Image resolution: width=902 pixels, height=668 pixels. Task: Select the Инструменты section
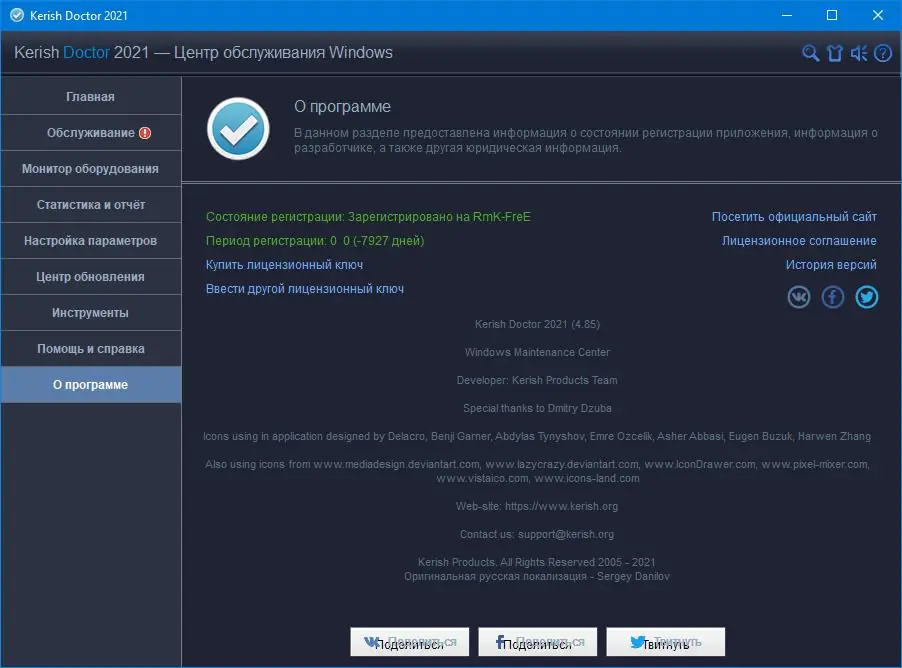point(91,313)
